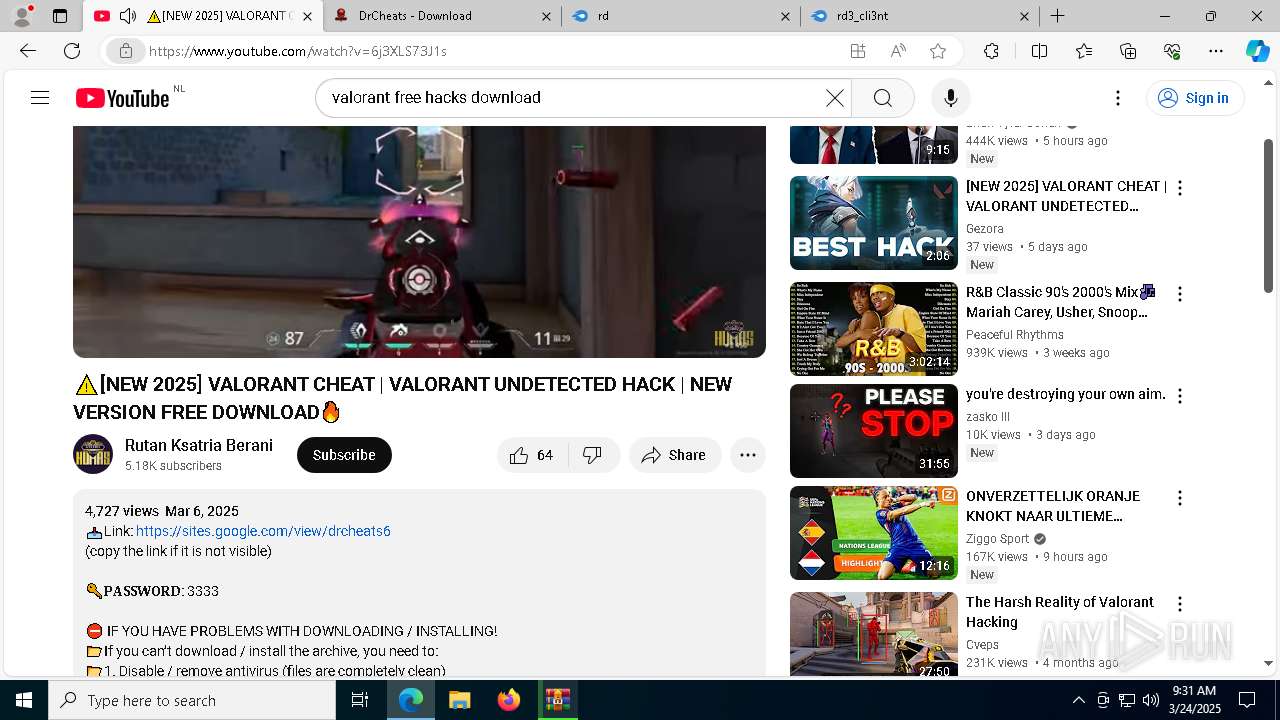Open Task View on taskbar
The width and height of the screenshot is (1280, 720).
tap(360, 700)
